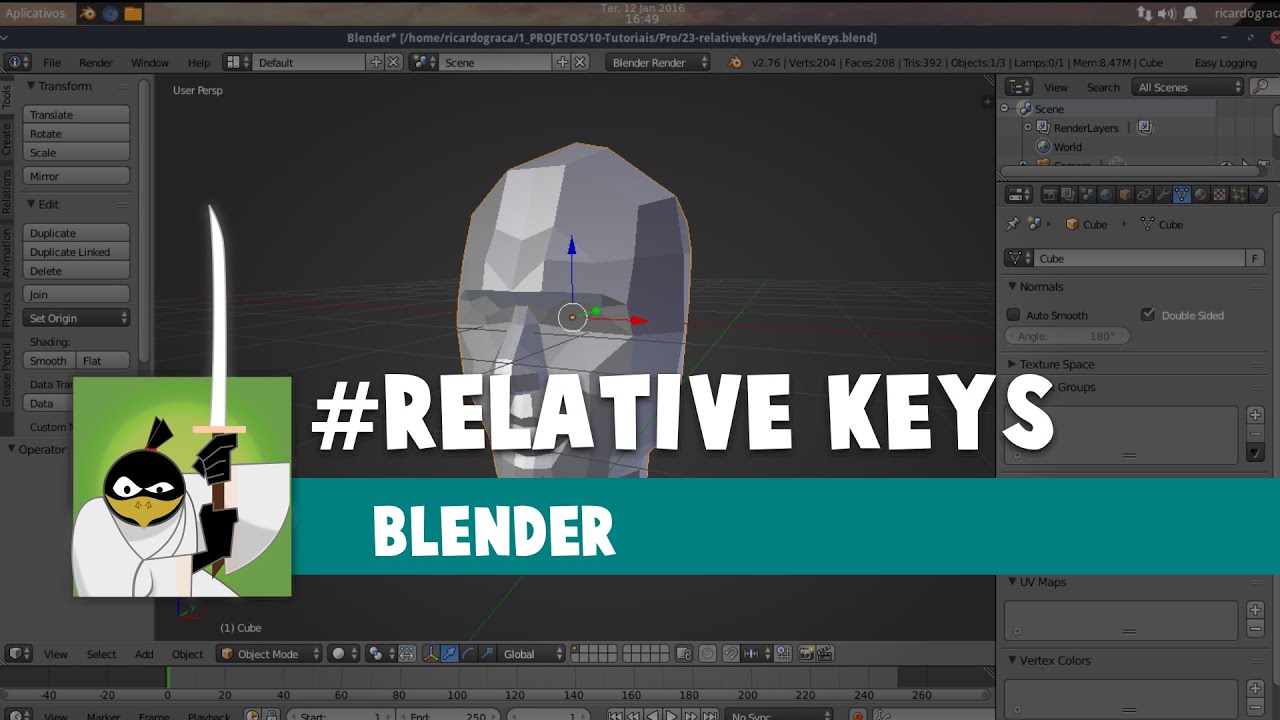This screenshot has width=1280, height=720.
Task: Click the Join button
Action: [x=76, y=295]
